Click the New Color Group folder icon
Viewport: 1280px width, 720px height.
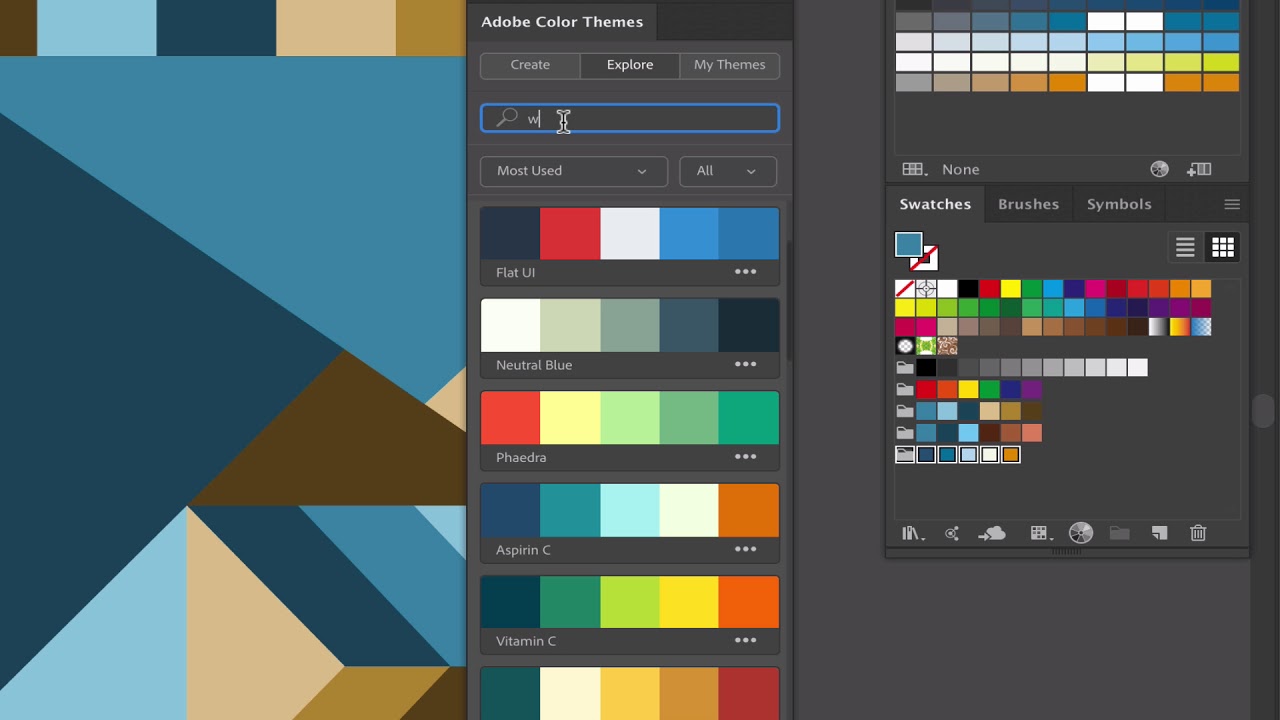pos(1119,534)
